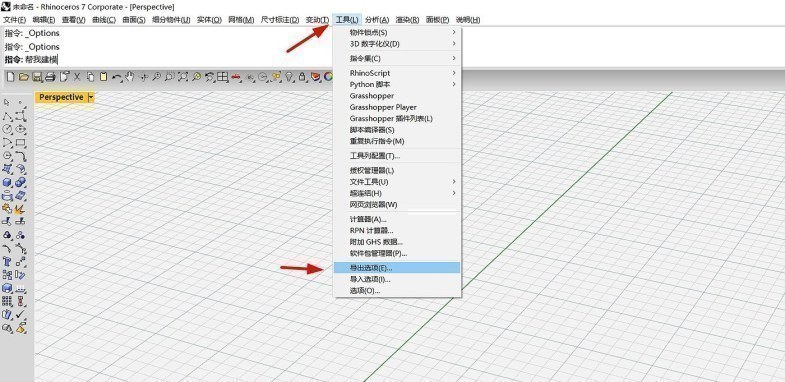The image size is (785, 382).
Task: Click the New file icon
Action: pos(11,77)
